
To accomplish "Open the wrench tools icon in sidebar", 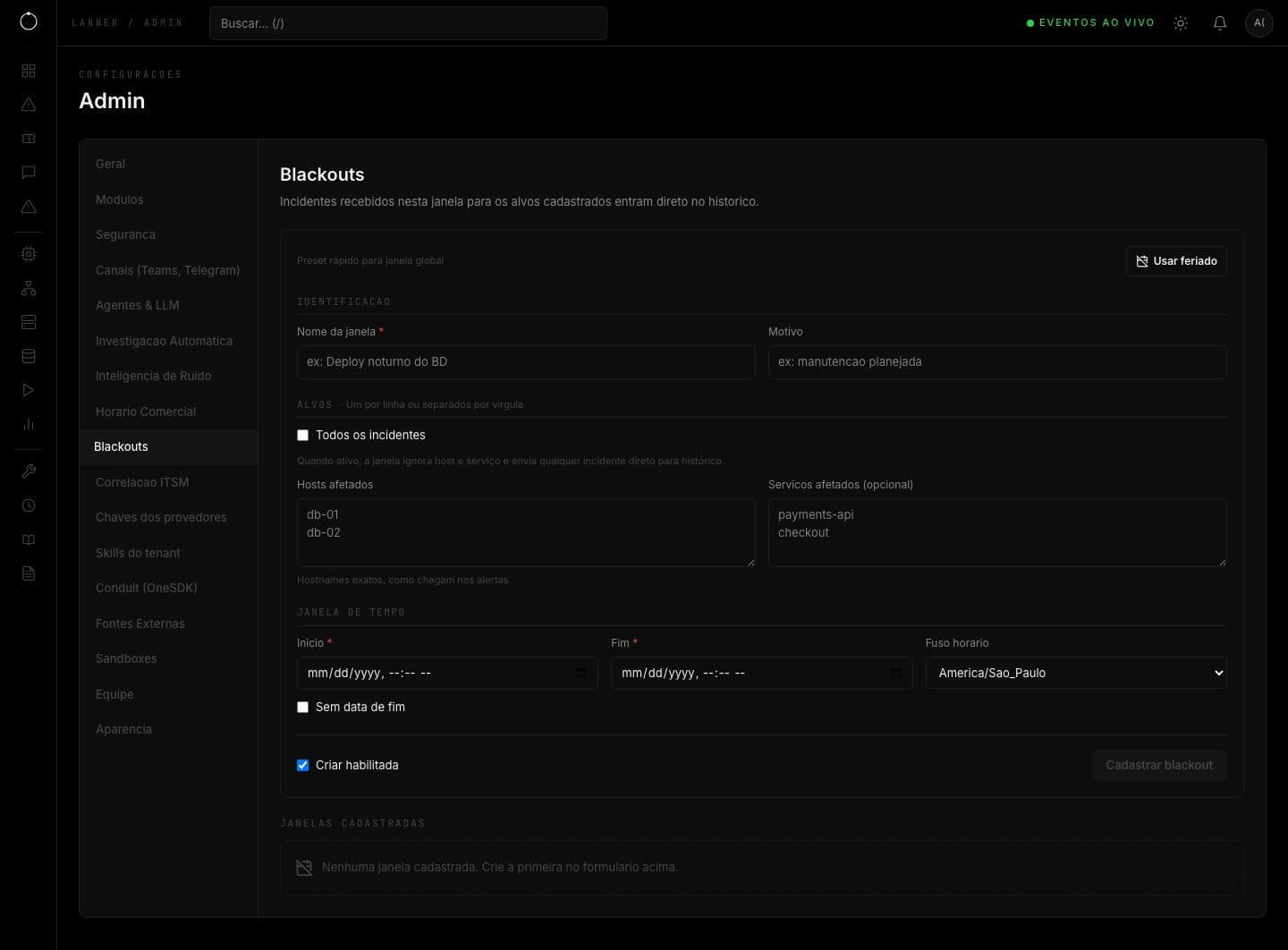I will coord(29,471).
